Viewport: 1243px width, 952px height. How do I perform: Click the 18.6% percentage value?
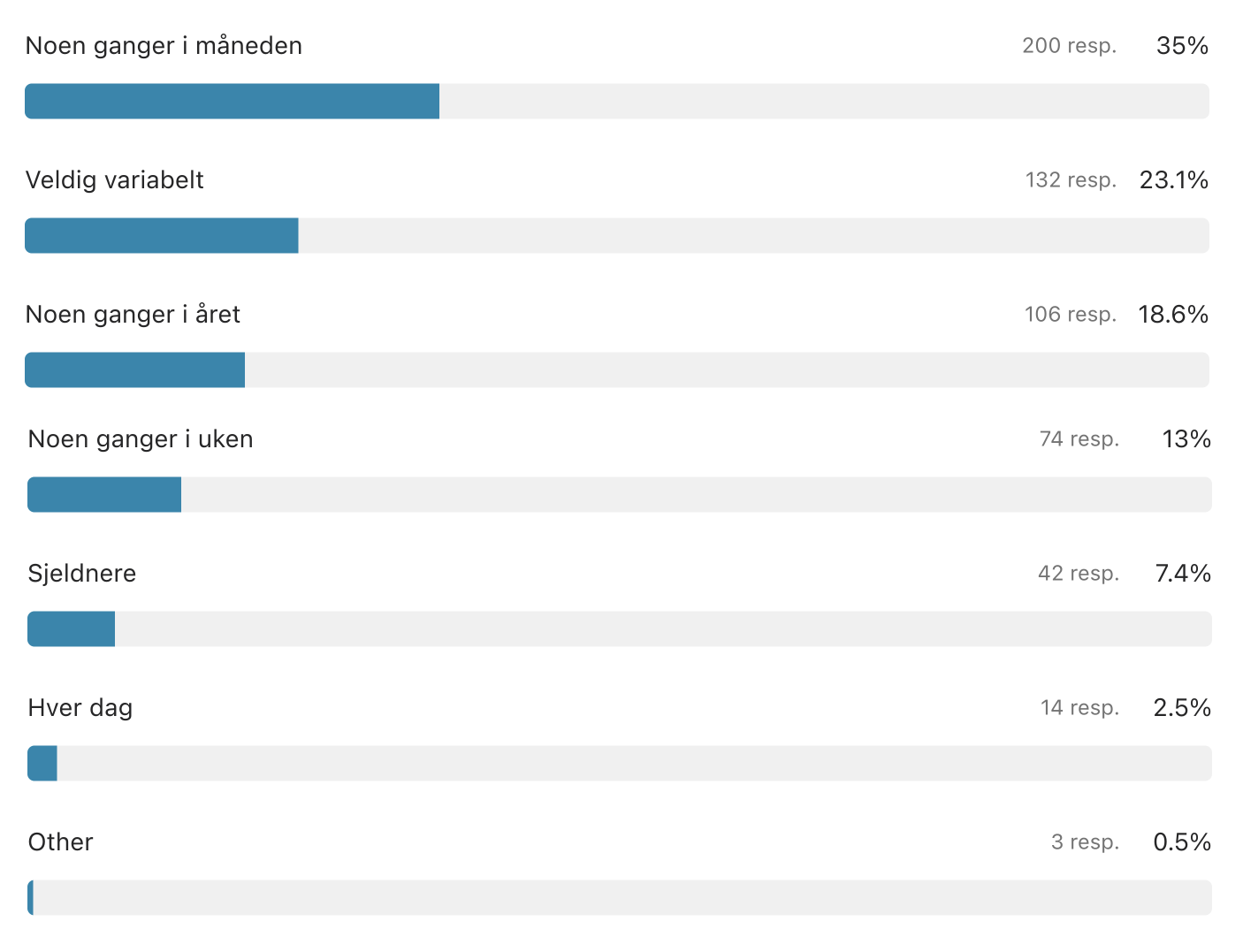(1173, 315)
